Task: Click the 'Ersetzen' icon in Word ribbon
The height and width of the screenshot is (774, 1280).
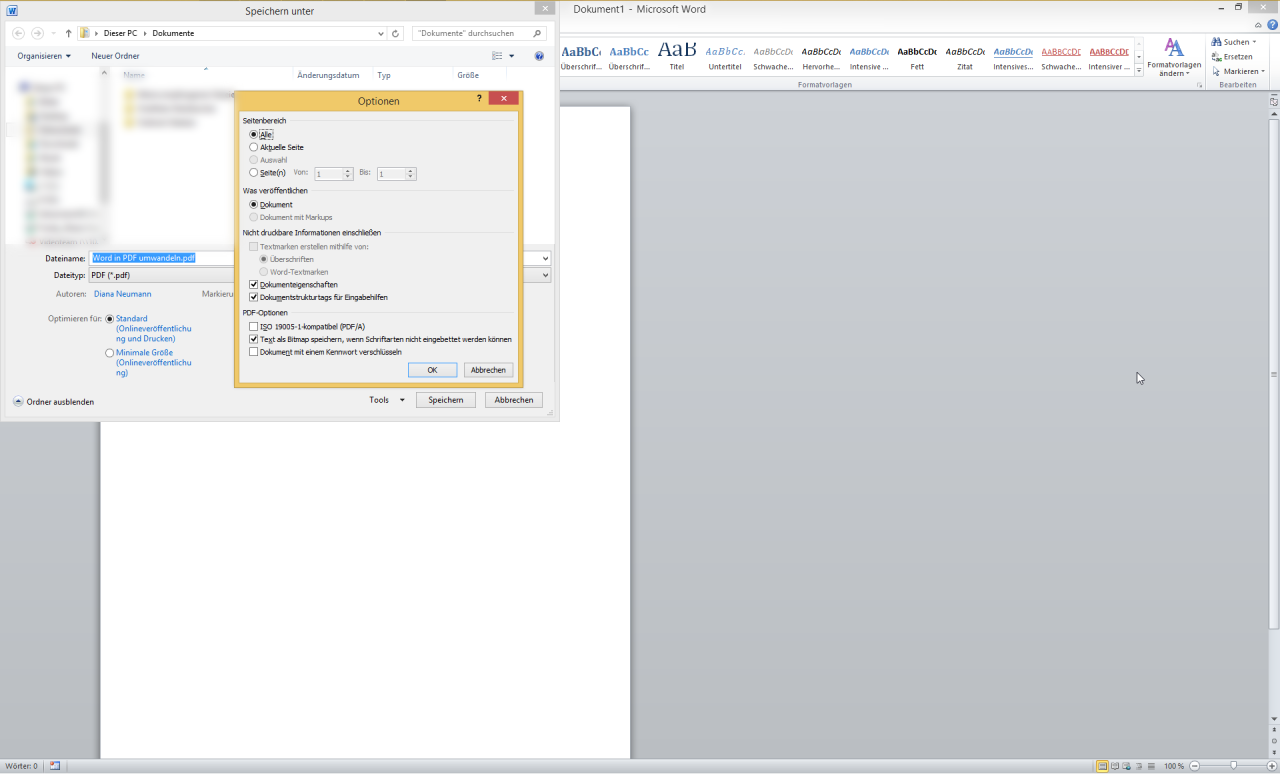Action: point(1216,57)
